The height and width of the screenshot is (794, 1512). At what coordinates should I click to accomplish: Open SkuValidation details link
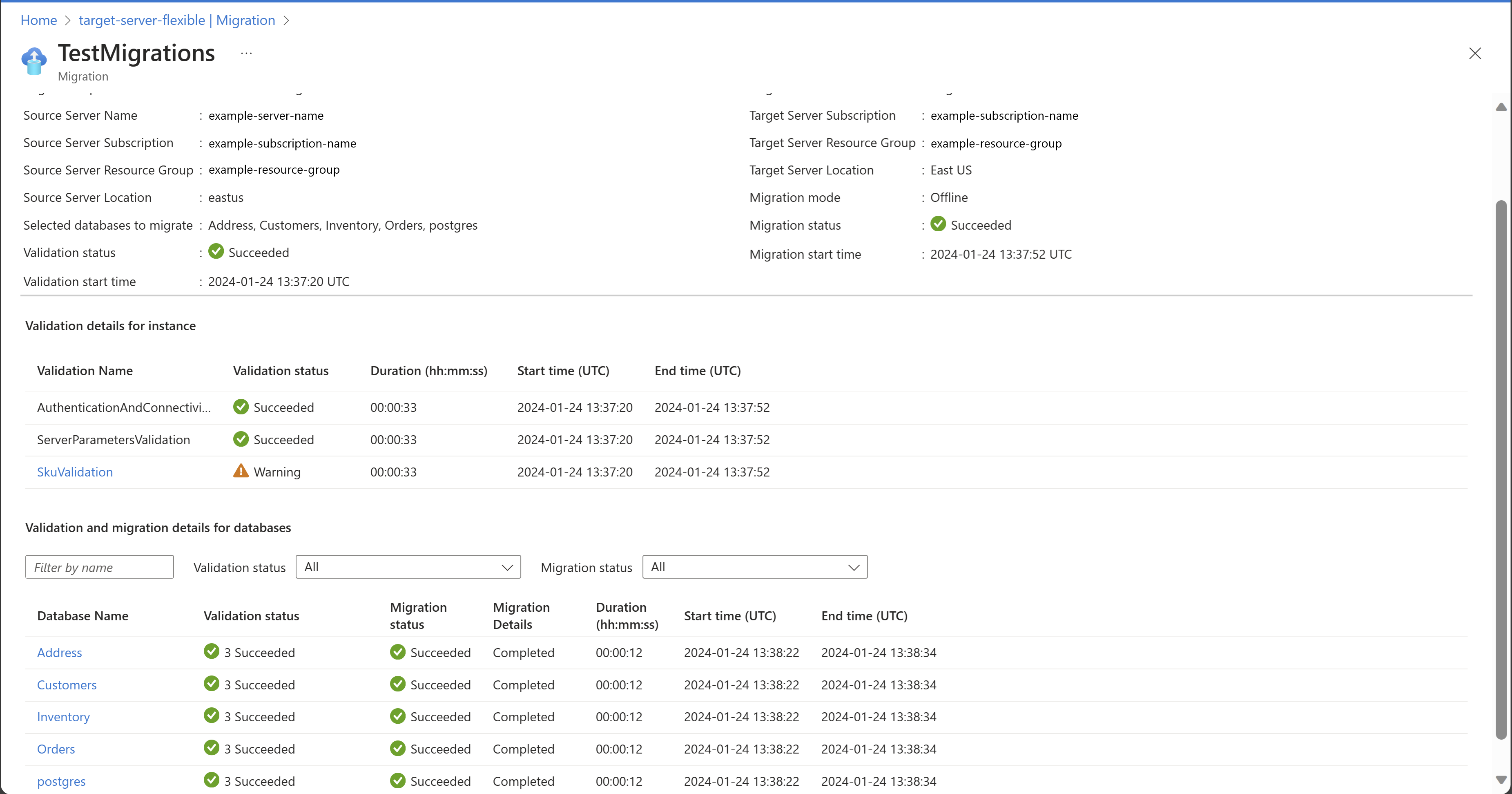(x=75, y=472)
